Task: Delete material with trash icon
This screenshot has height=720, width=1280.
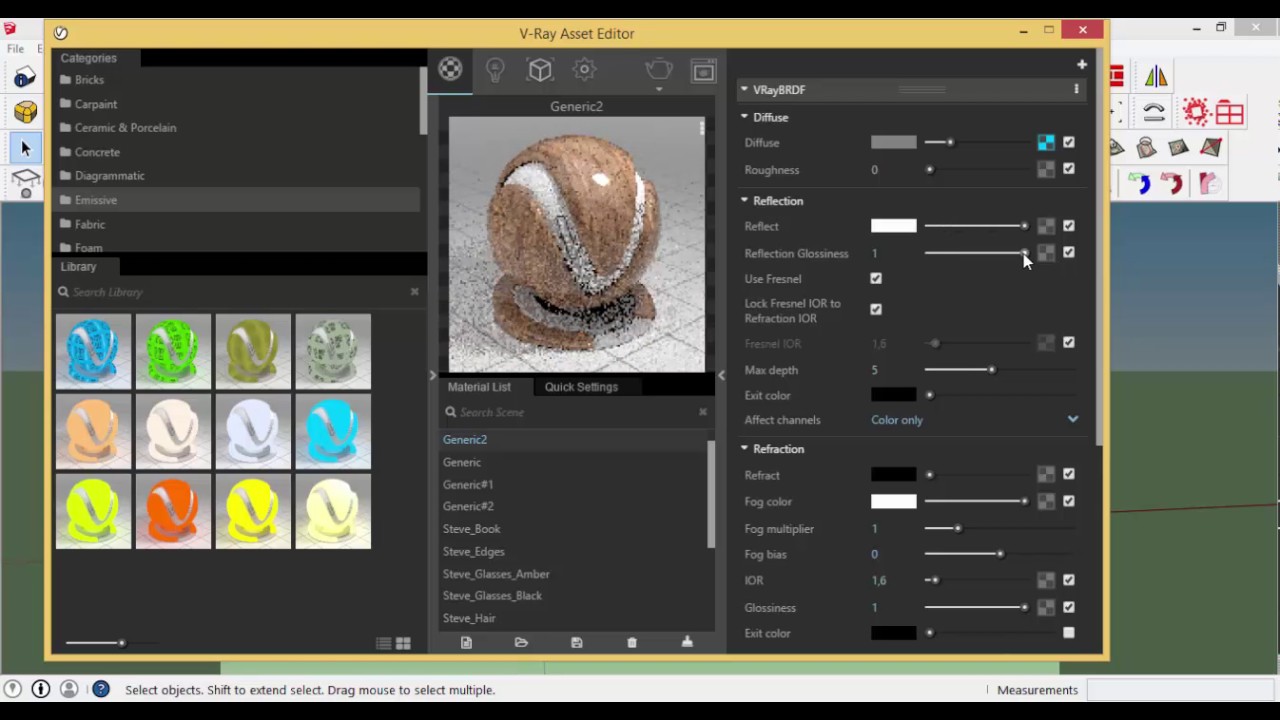Action: pos(632,643)
